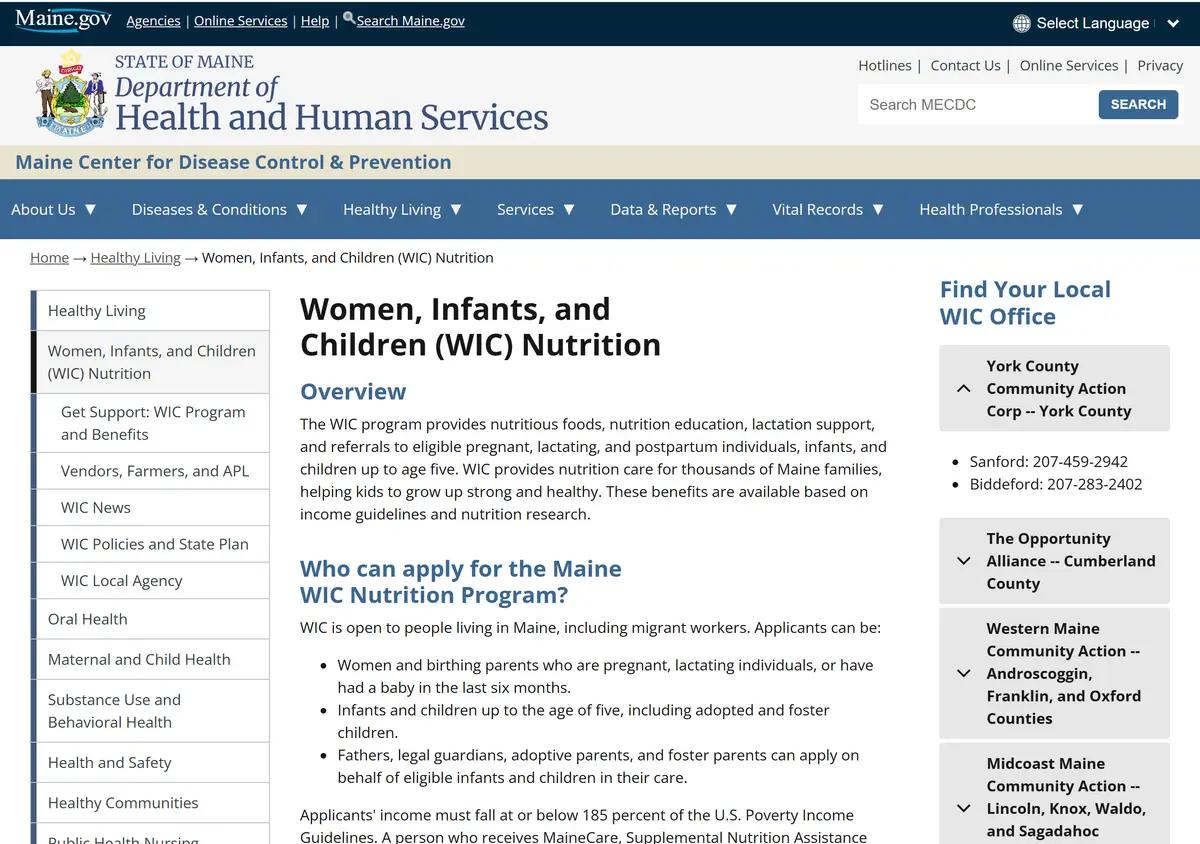
Task: Expand Western Maine Community Action section
Action: [x=1054, y=673]
